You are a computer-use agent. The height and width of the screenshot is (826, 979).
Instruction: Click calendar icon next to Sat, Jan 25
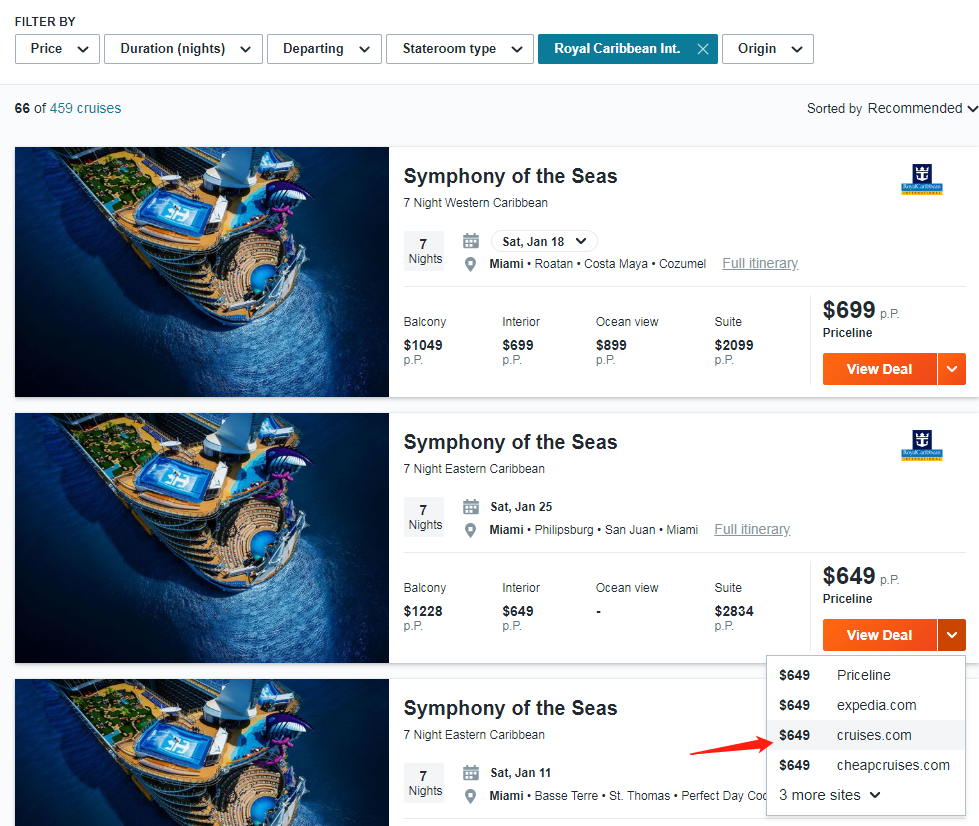click(471, 507)
